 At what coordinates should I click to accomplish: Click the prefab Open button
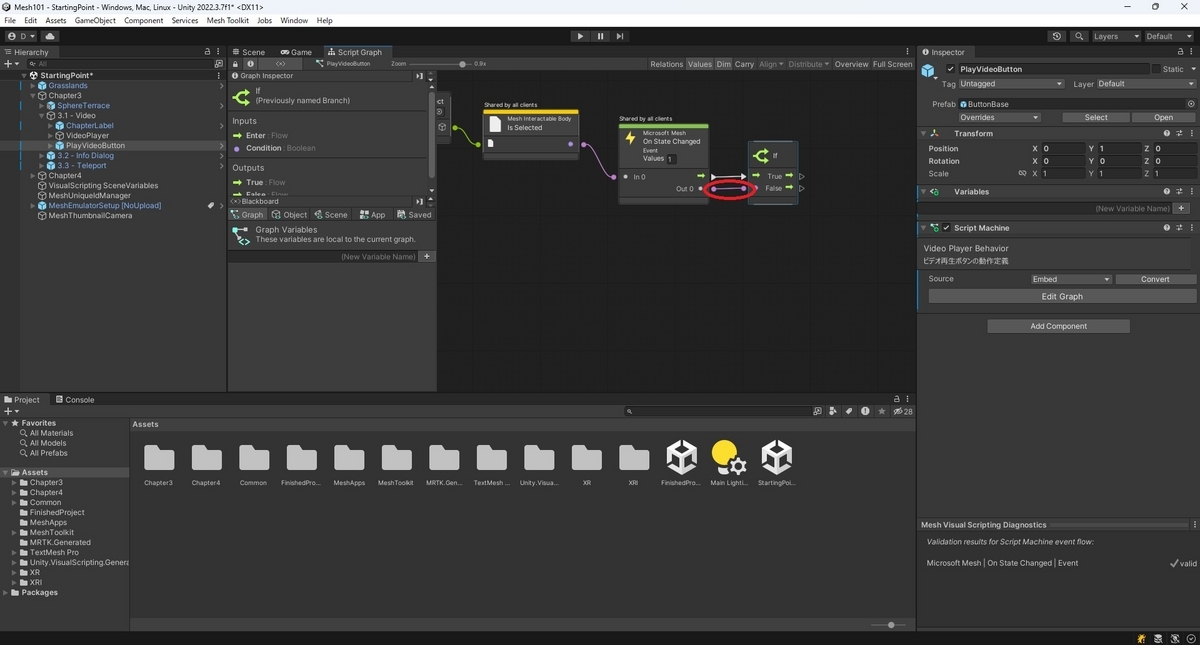1163,117
